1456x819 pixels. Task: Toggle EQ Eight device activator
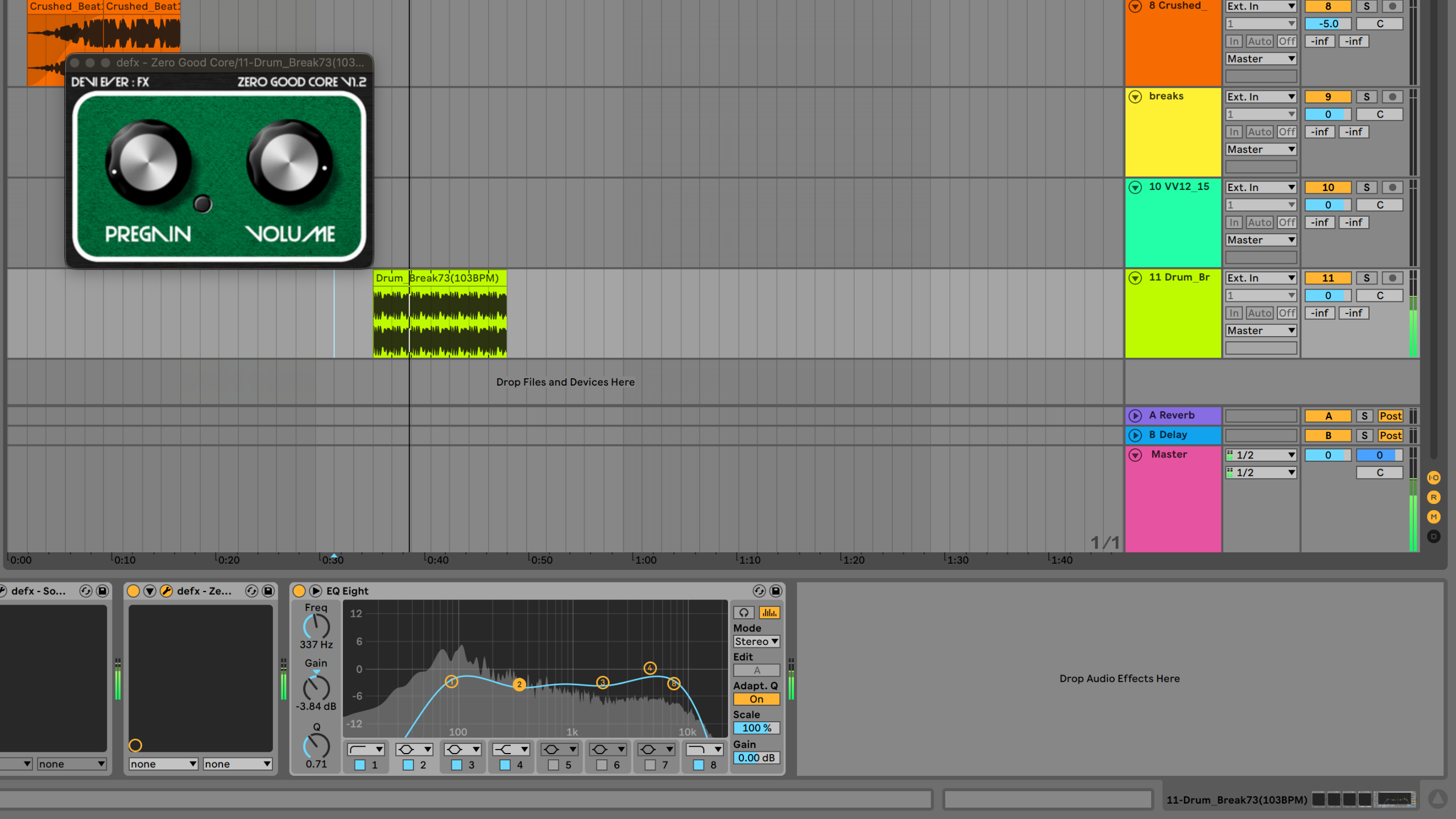pyautogui.click(x=299, y=591)
